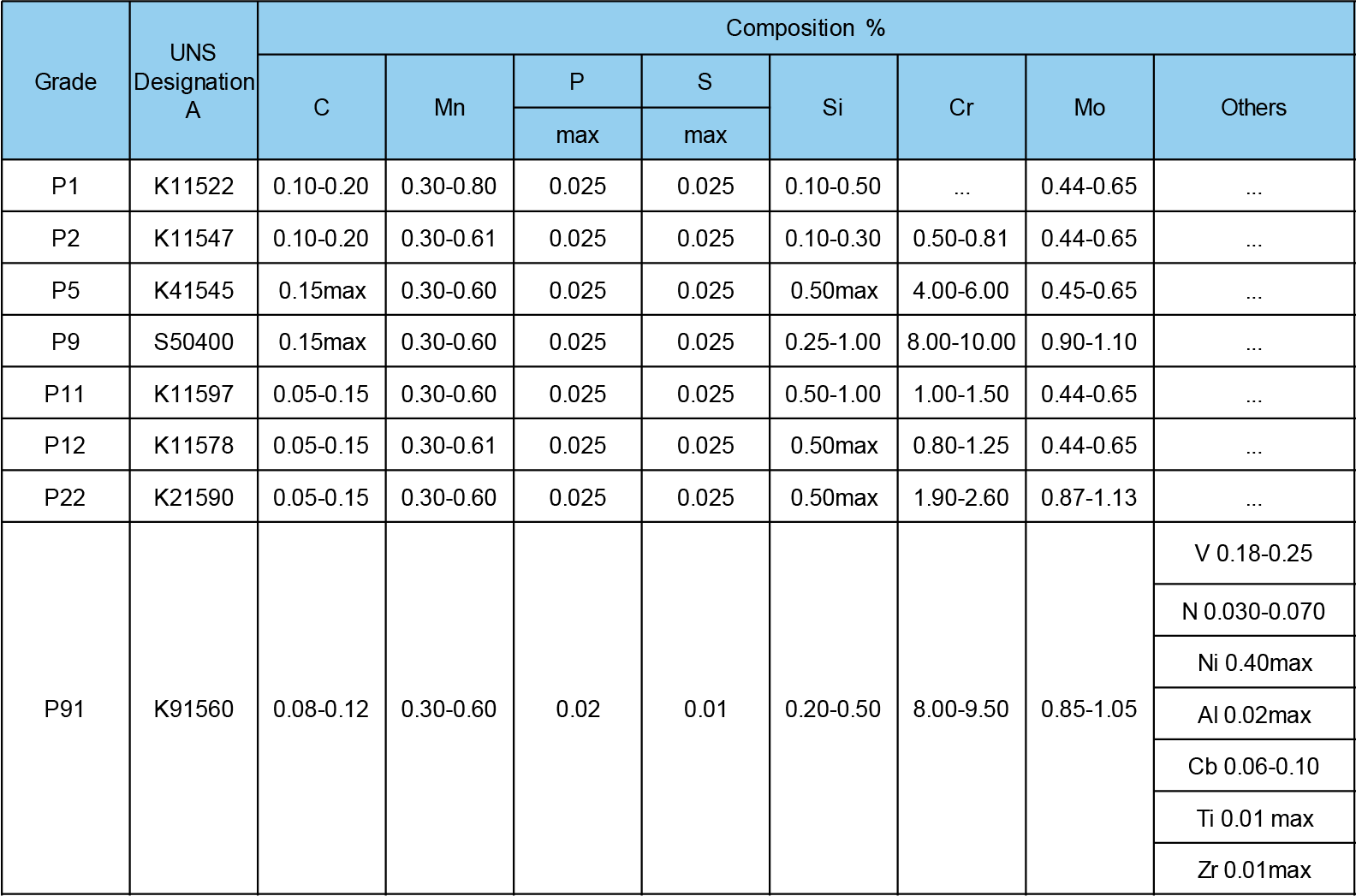Select P max value 0.02

pos(578,709)
